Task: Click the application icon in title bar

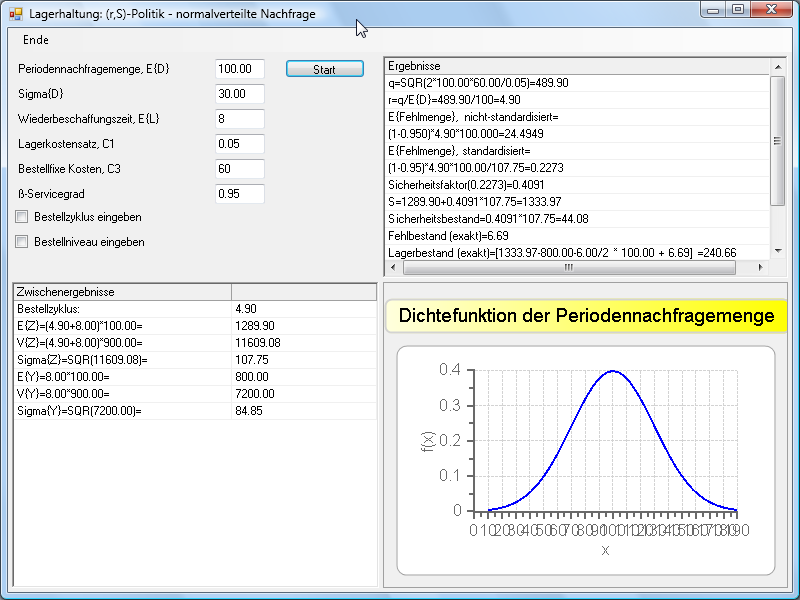Action: point(15,13)
